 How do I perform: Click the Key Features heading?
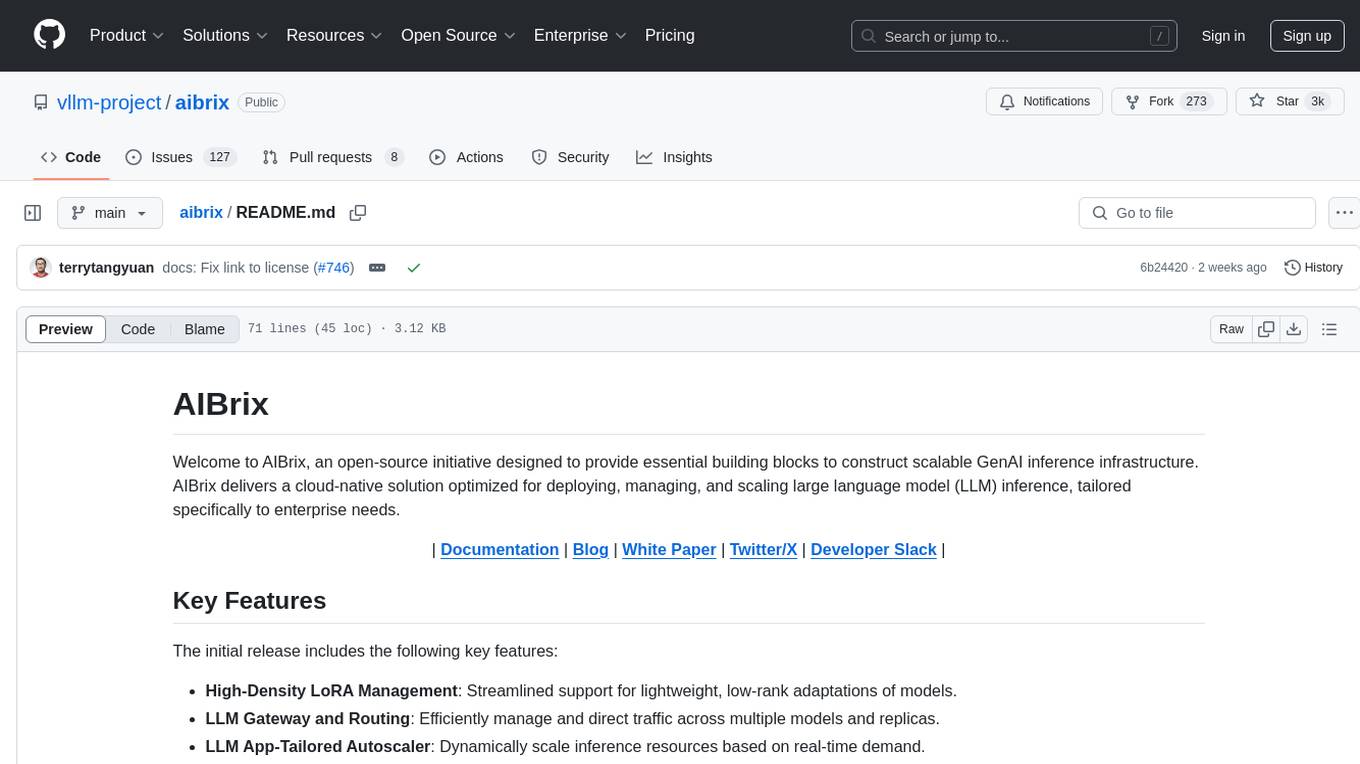click(250, 600)
